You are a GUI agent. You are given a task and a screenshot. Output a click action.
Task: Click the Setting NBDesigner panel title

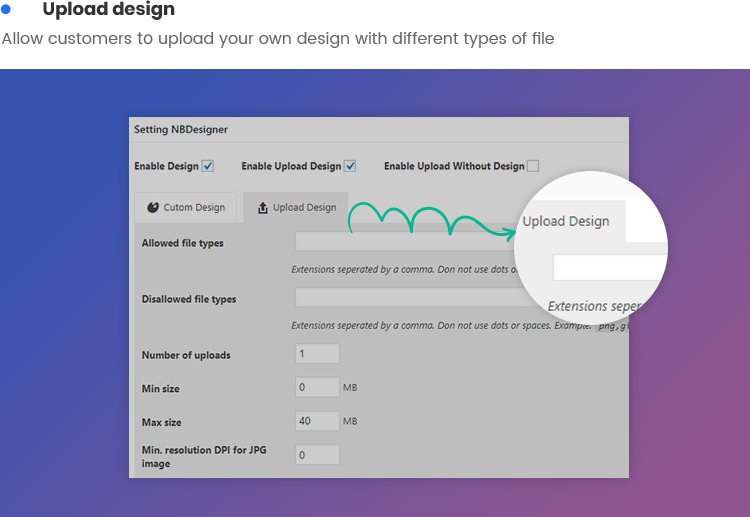coord(181,129)
